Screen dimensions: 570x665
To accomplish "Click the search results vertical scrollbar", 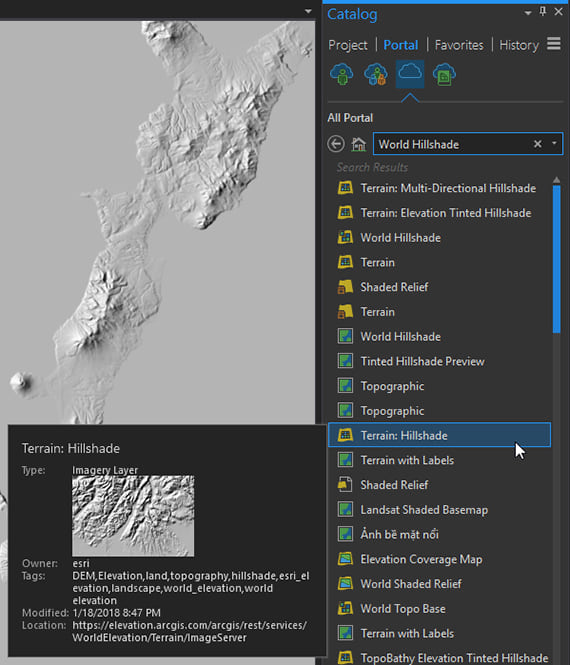I will (x=556, y=260).
